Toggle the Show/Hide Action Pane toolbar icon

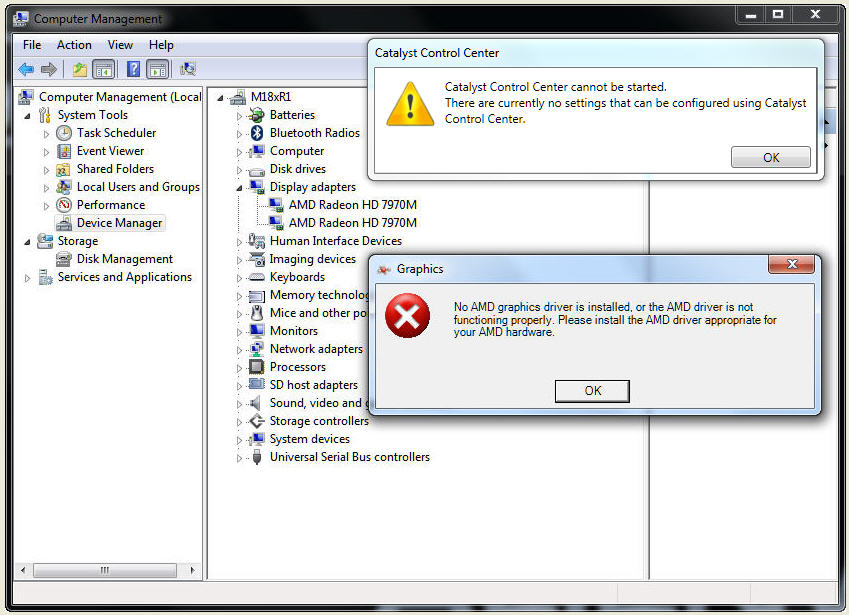pyautogui.click(x=158, y=69)
